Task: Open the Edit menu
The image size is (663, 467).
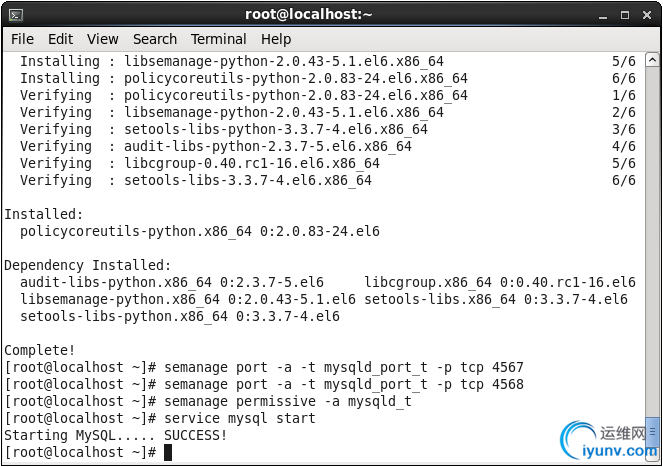Action: [x=60, y=39]
